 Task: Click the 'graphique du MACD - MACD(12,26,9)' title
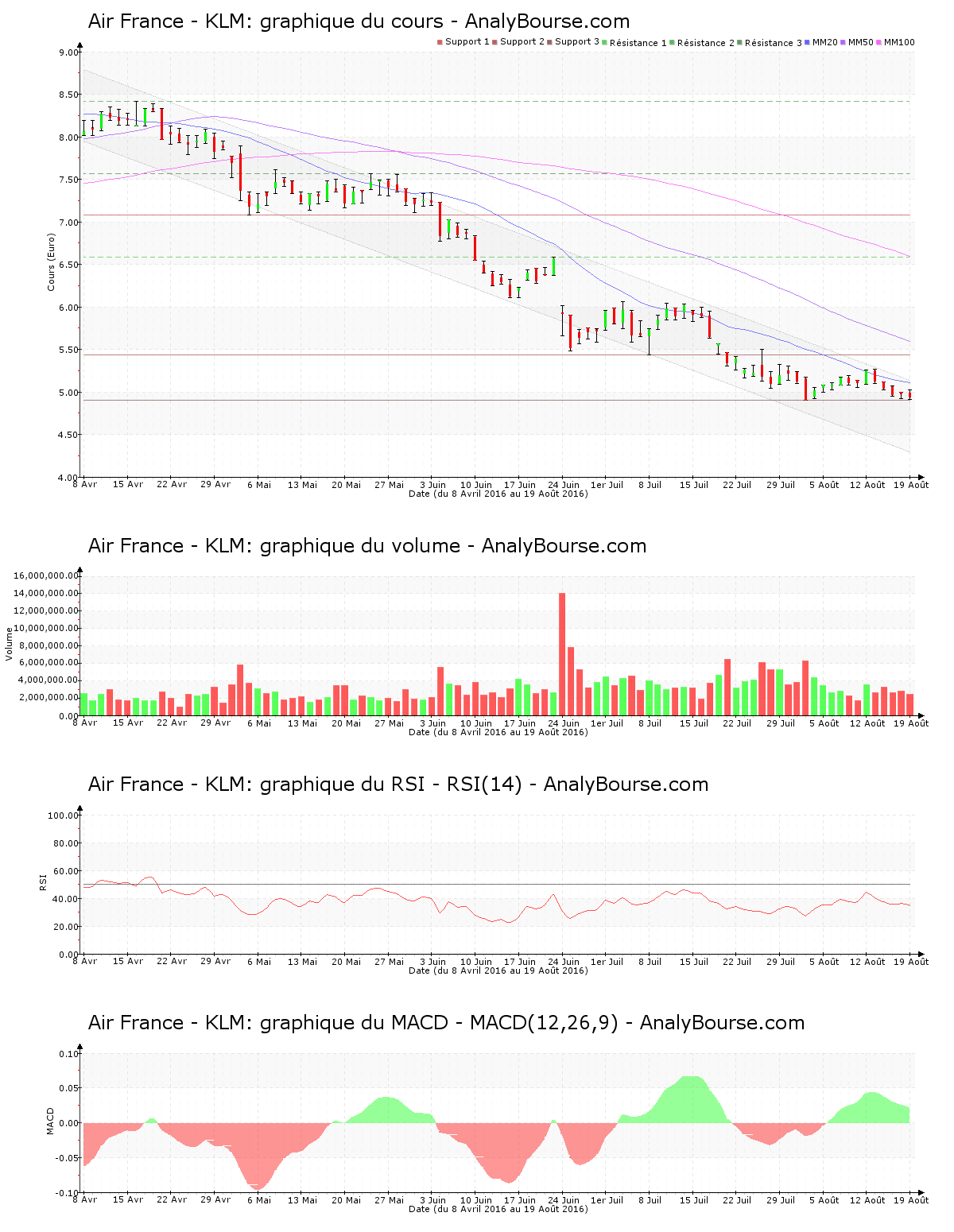tap(446, 1023)
